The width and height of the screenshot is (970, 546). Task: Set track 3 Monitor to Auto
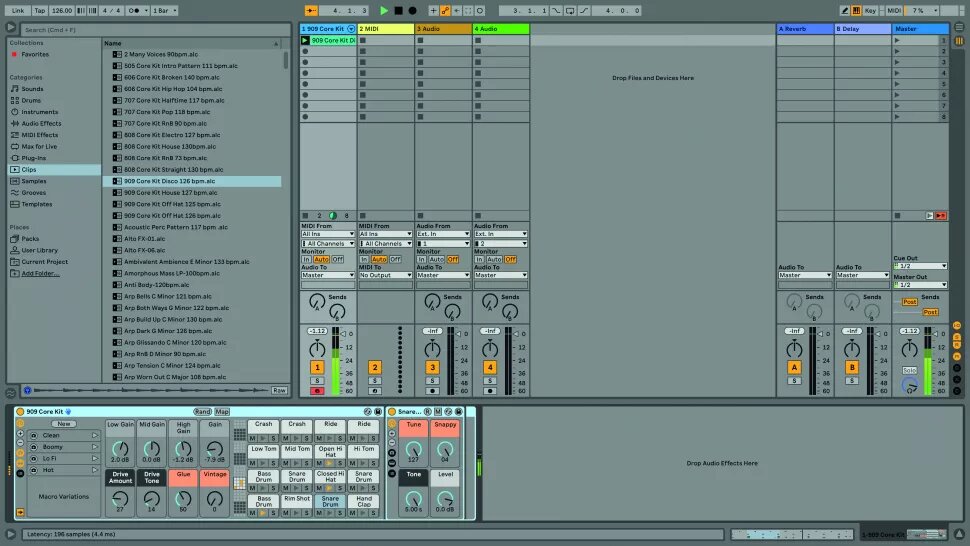pyautogui.click(x=437, y=259)
